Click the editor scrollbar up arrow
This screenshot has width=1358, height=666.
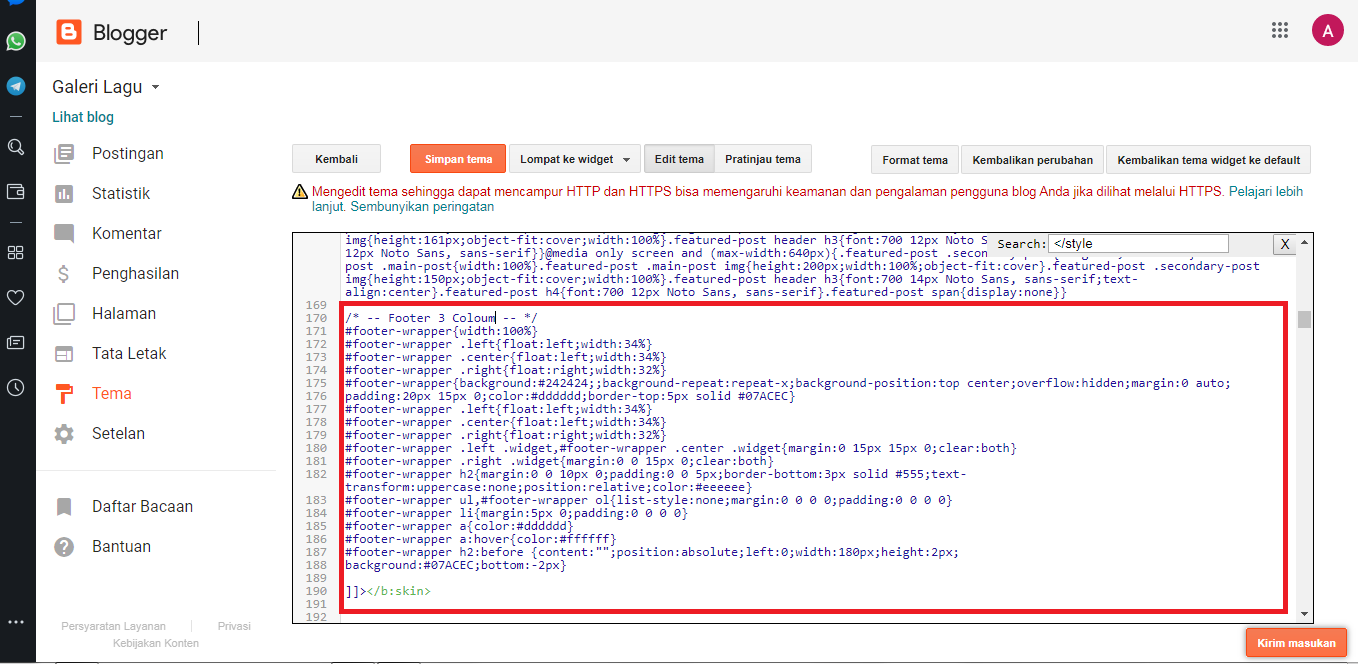[x=1304, y=241]
